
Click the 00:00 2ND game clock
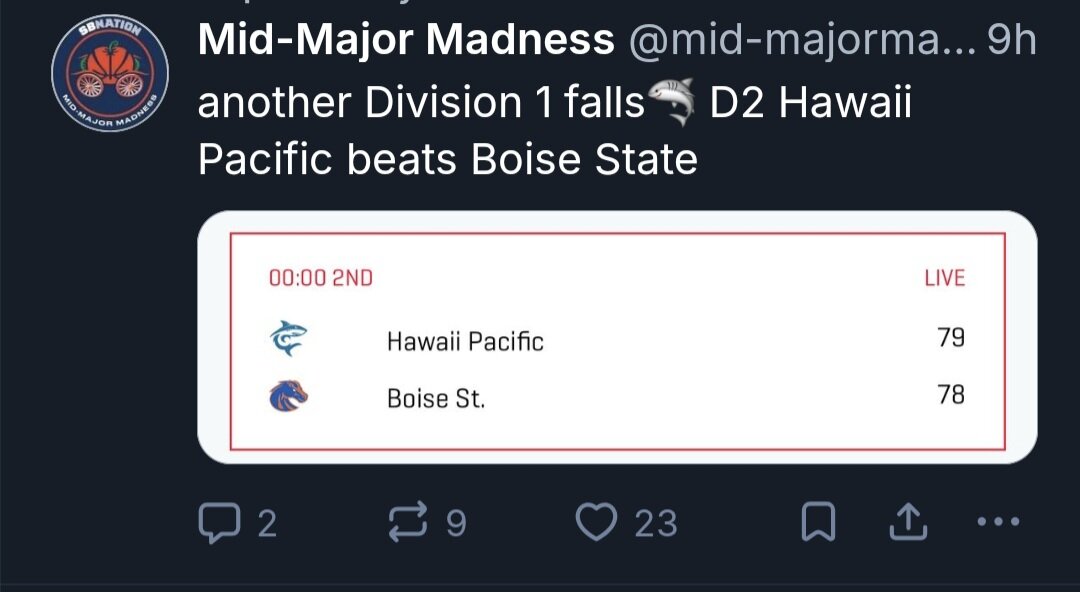click(x=320, y=278)
